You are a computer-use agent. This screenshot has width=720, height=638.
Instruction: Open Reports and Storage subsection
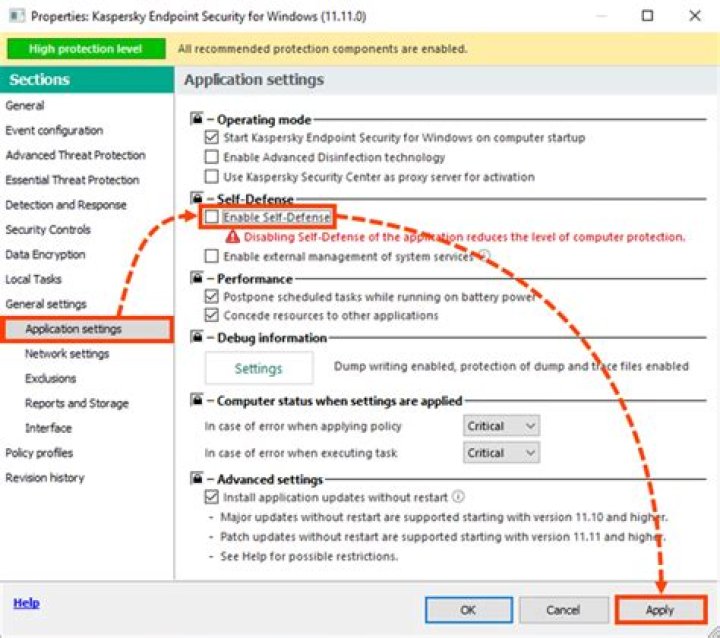[x=77, y=403]
